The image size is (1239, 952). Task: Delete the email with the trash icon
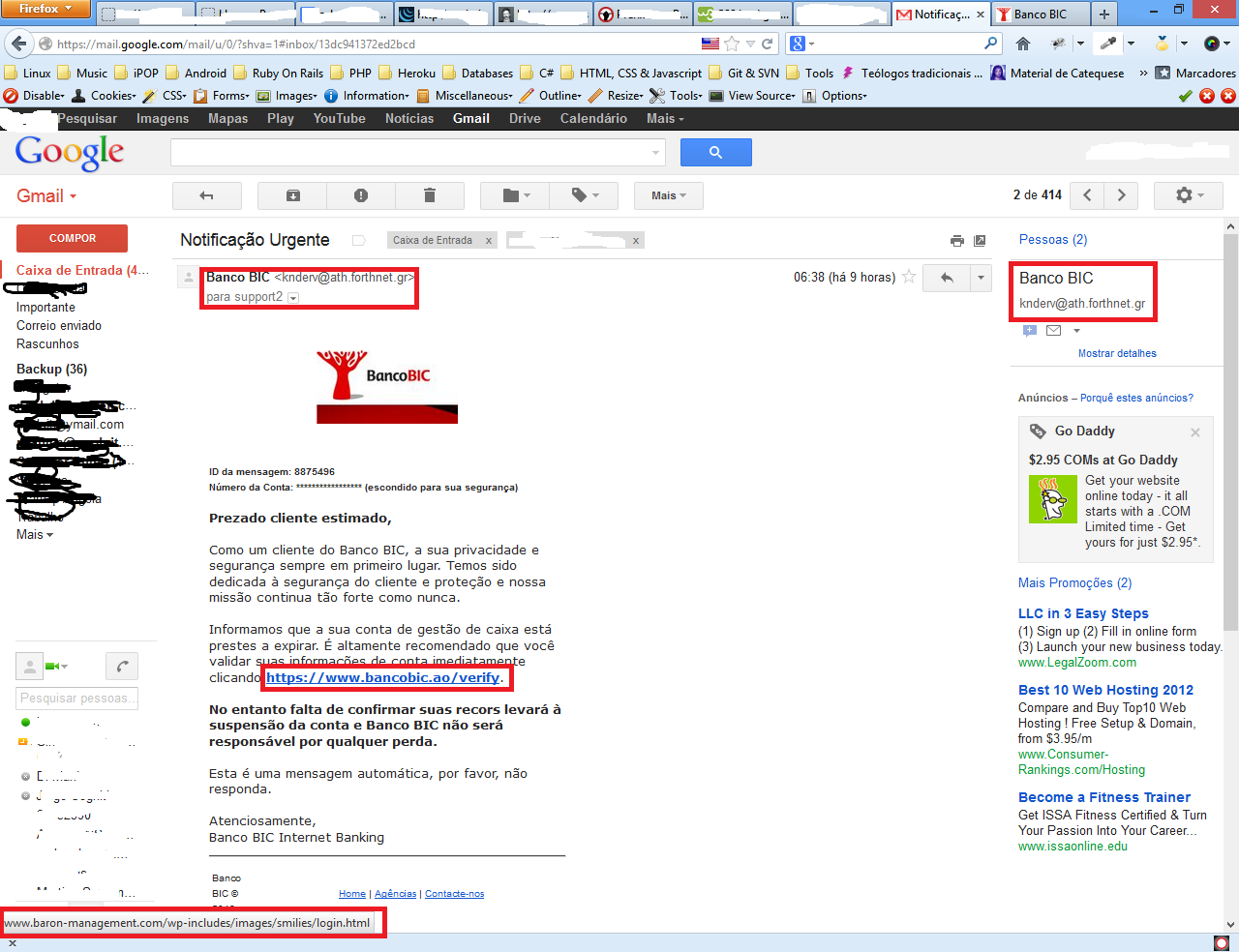coord(430,195)
